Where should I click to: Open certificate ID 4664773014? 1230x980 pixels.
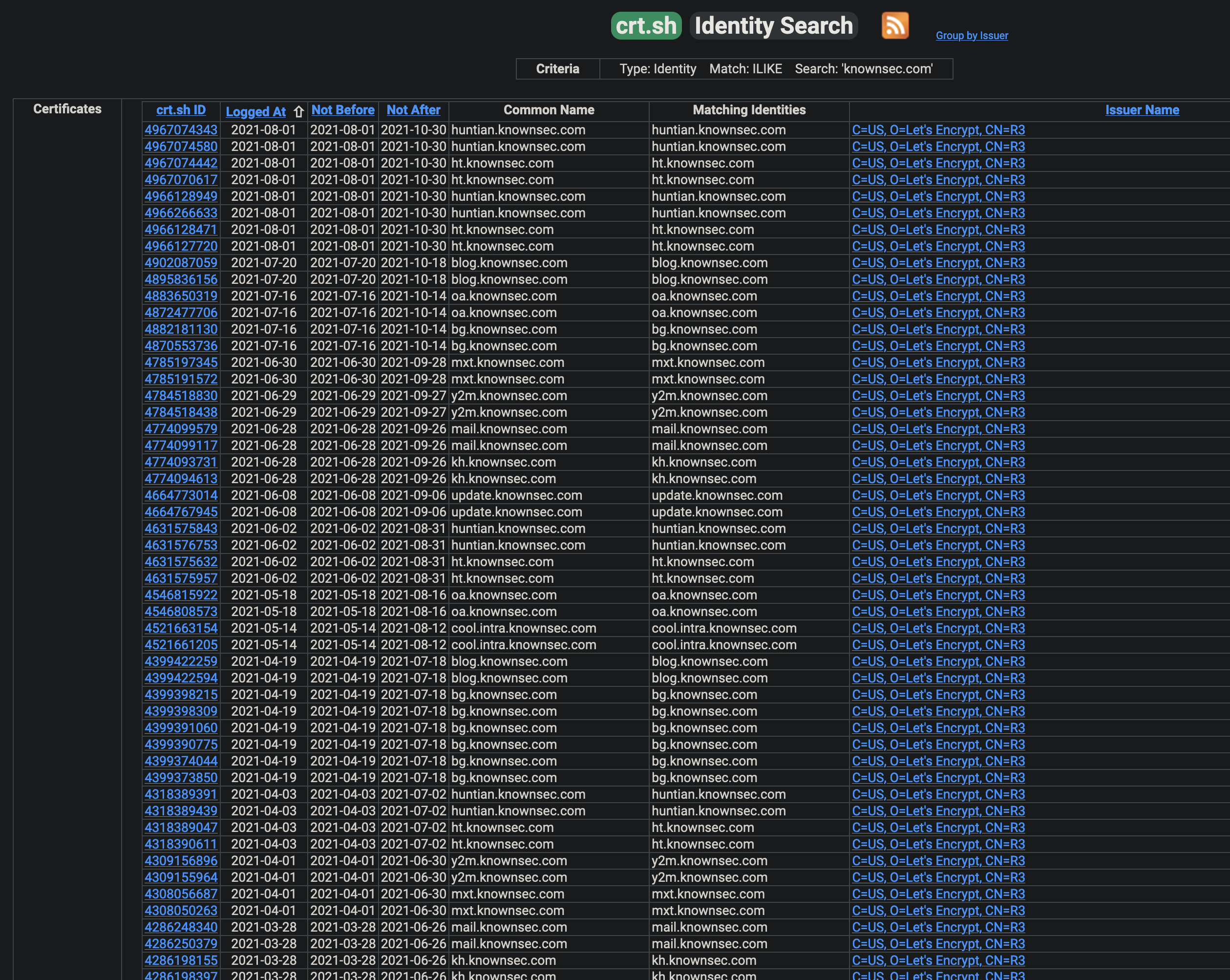(x=181, y=496)
